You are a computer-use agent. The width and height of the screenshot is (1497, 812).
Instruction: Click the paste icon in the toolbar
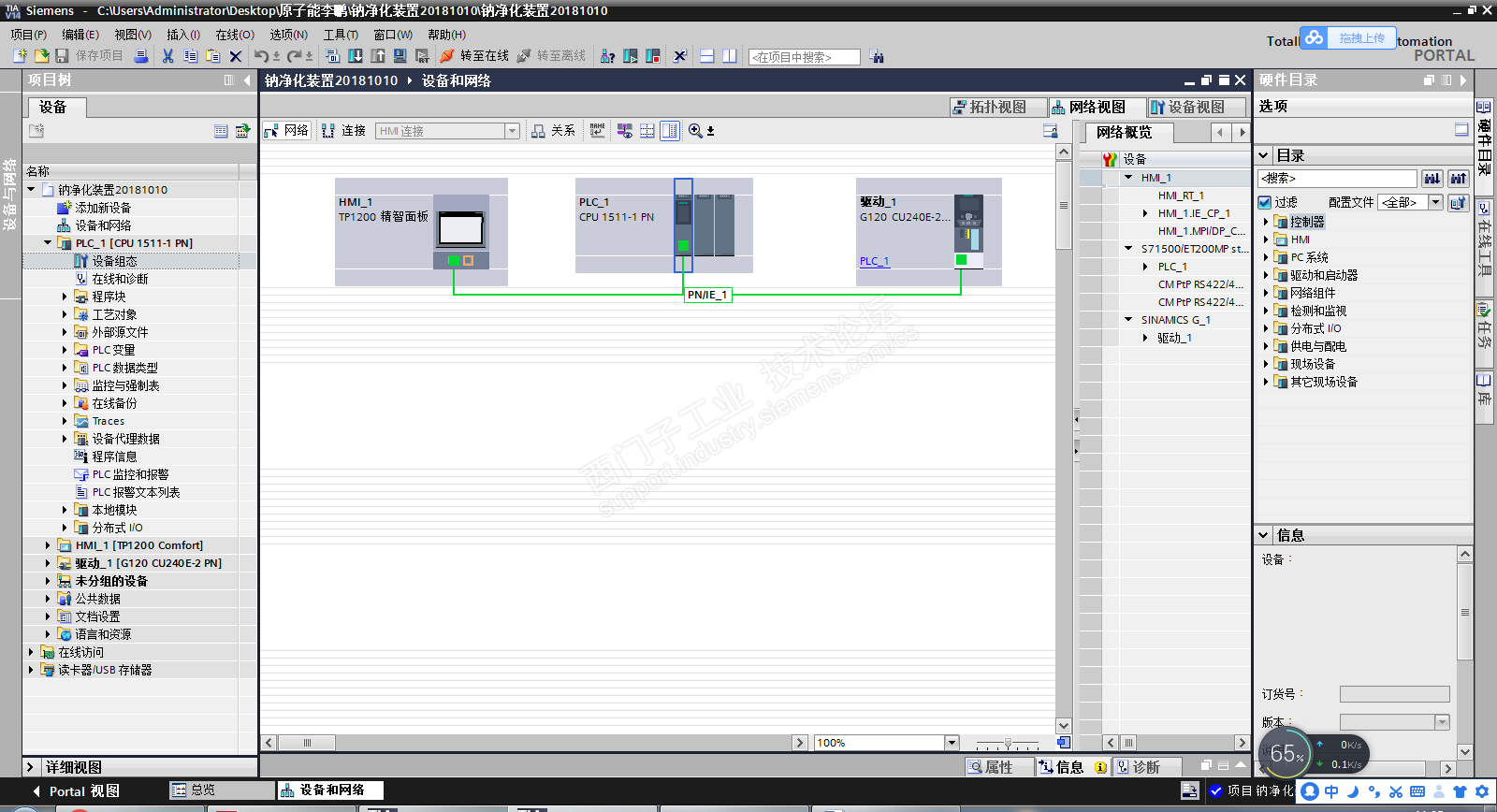pyautogui.click(x=212, y=56)
